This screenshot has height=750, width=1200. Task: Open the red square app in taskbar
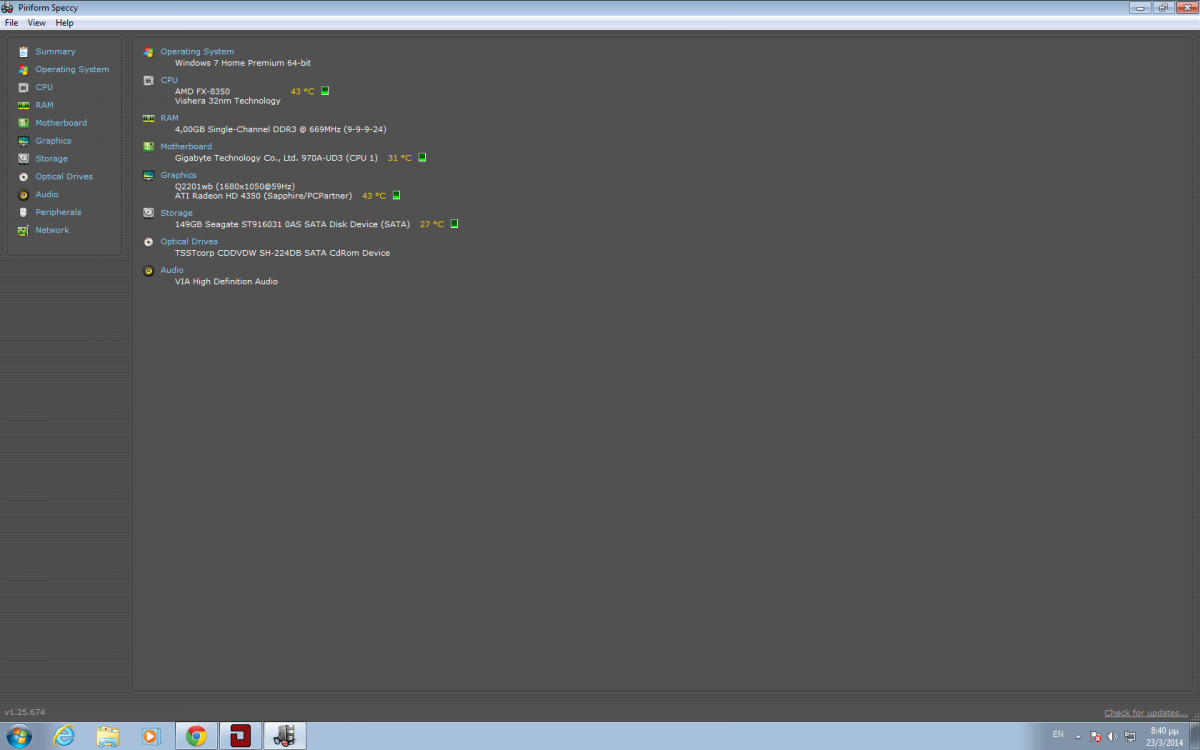240,736
